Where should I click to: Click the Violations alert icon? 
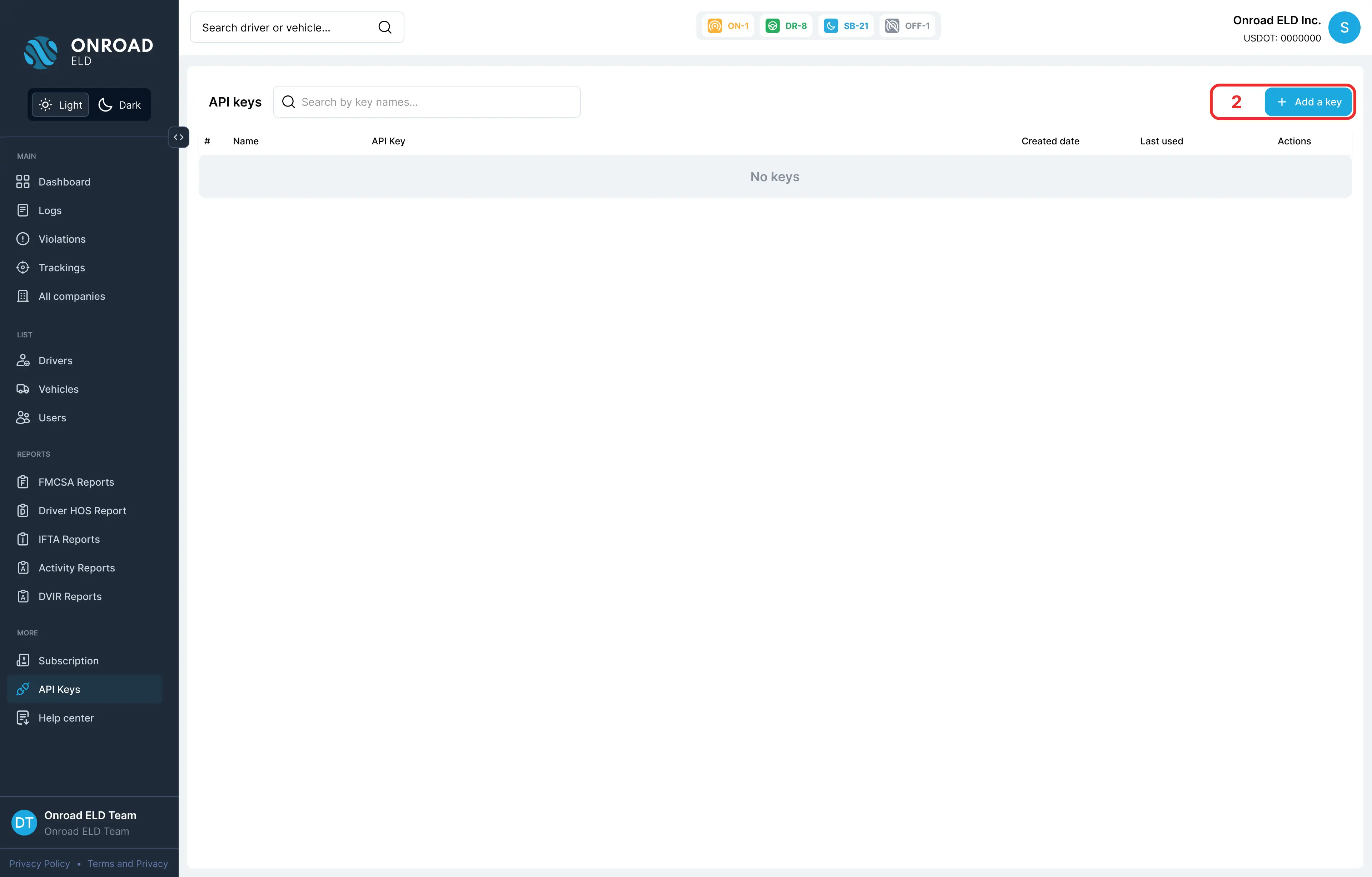click(x=23, y=239)
